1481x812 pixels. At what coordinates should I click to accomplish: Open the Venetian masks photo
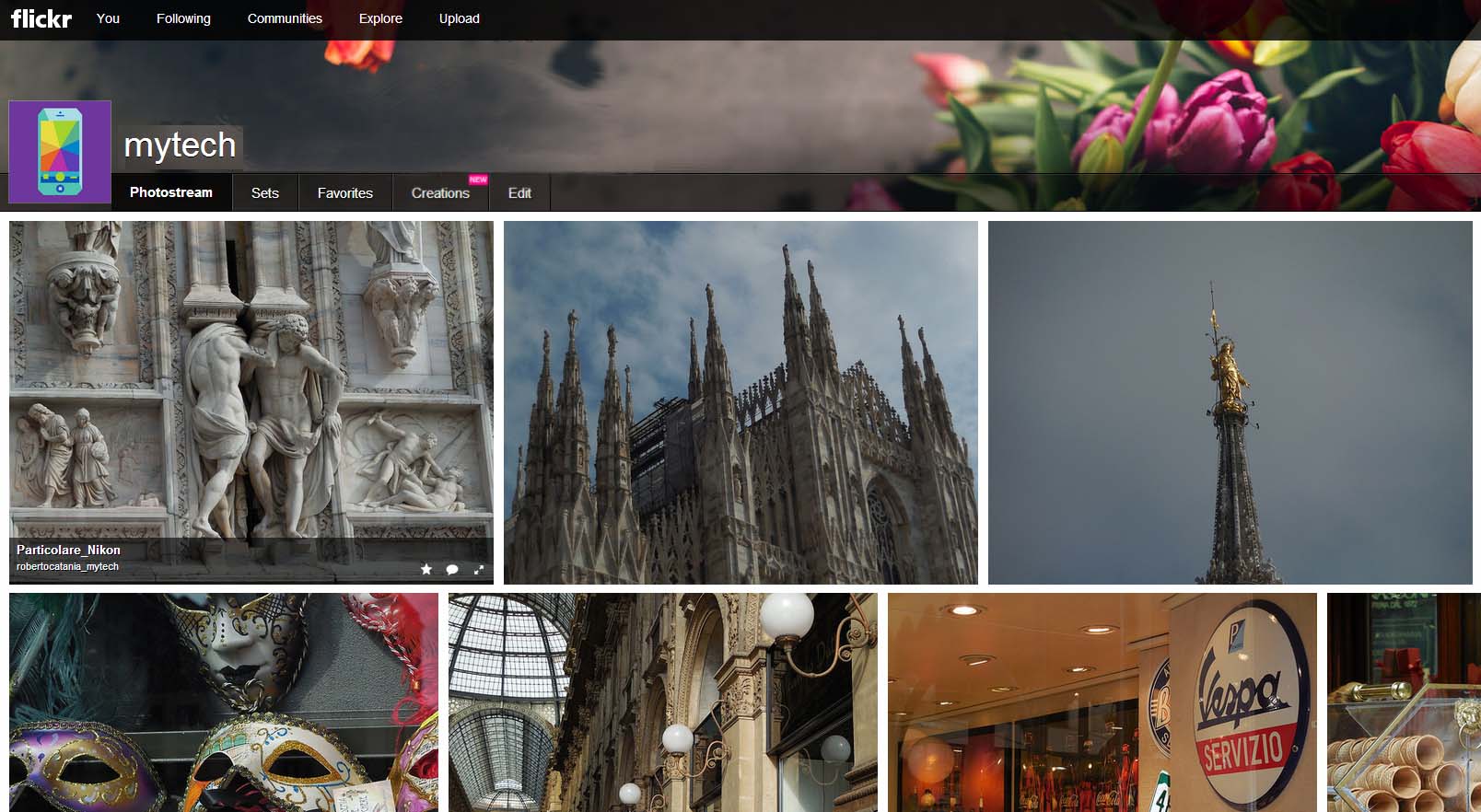224,702
